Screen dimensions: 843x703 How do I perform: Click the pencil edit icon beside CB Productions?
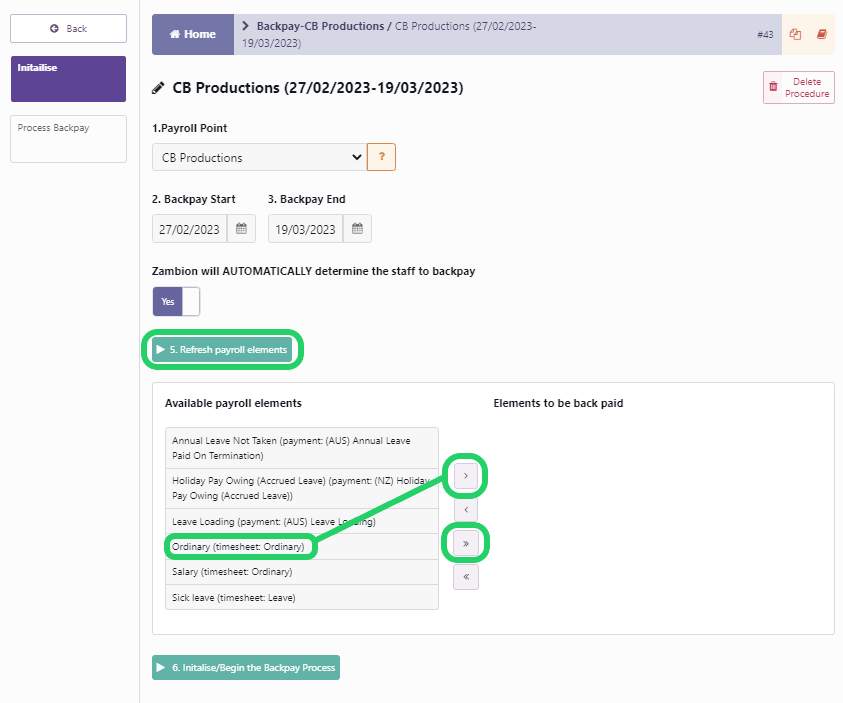pos(158,87)
